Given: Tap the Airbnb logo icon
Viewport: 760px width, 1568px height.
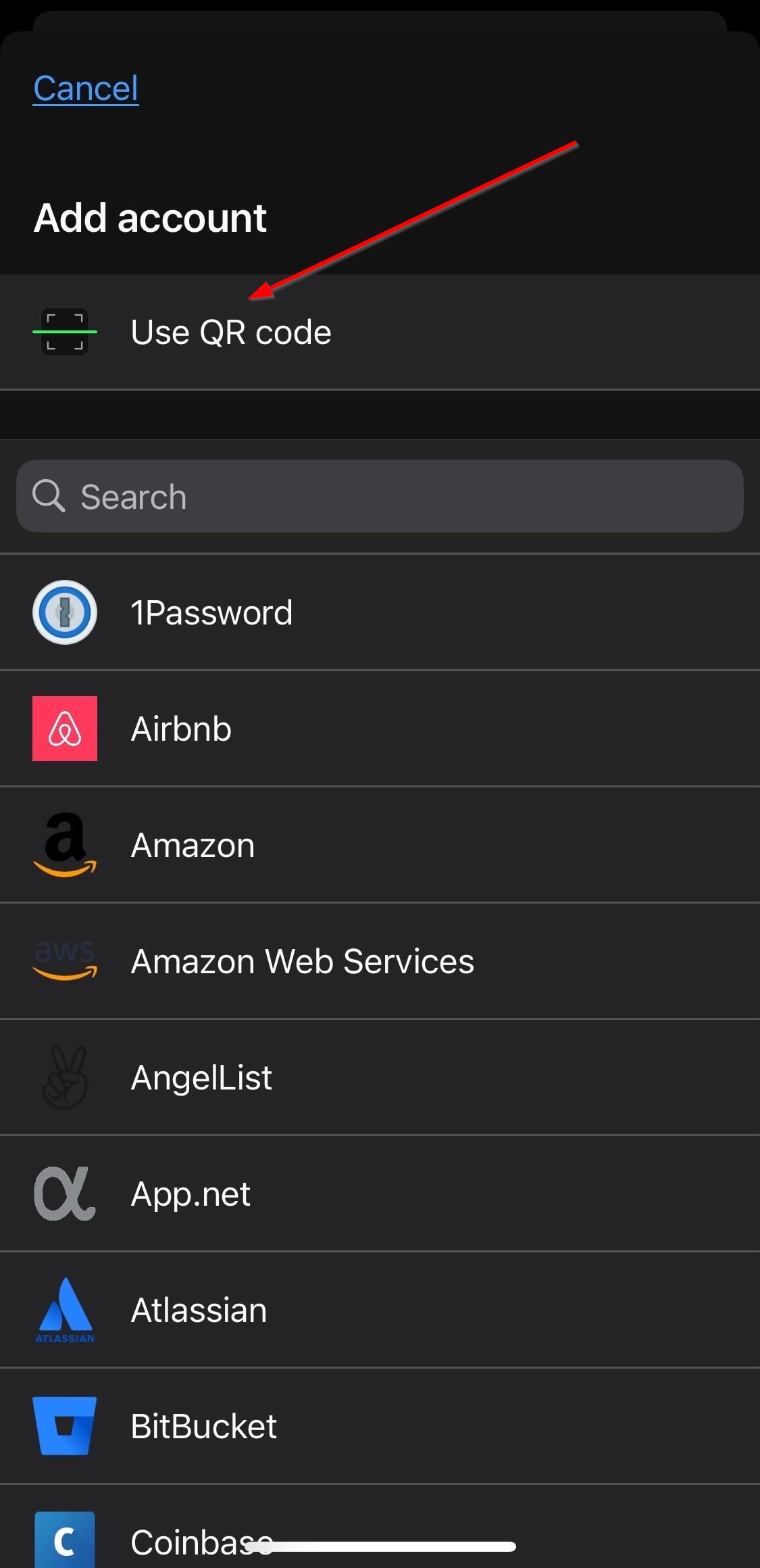Looking at the screenshot, I should pyautogui.click(x=65, y=729).
